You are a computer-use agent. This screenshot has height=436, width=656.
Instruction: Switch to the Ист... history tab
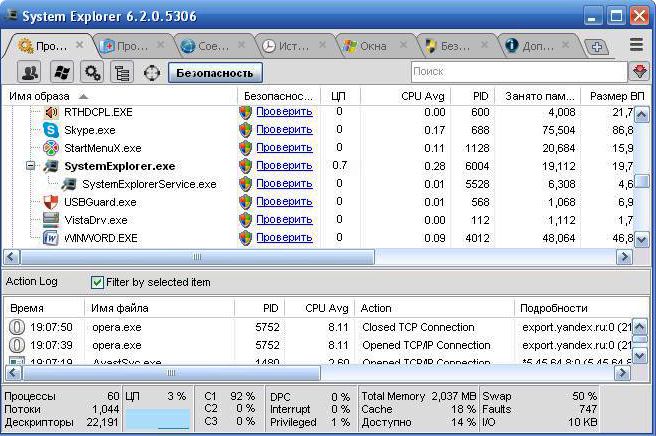pyautogui.click(x=293, y=46)
